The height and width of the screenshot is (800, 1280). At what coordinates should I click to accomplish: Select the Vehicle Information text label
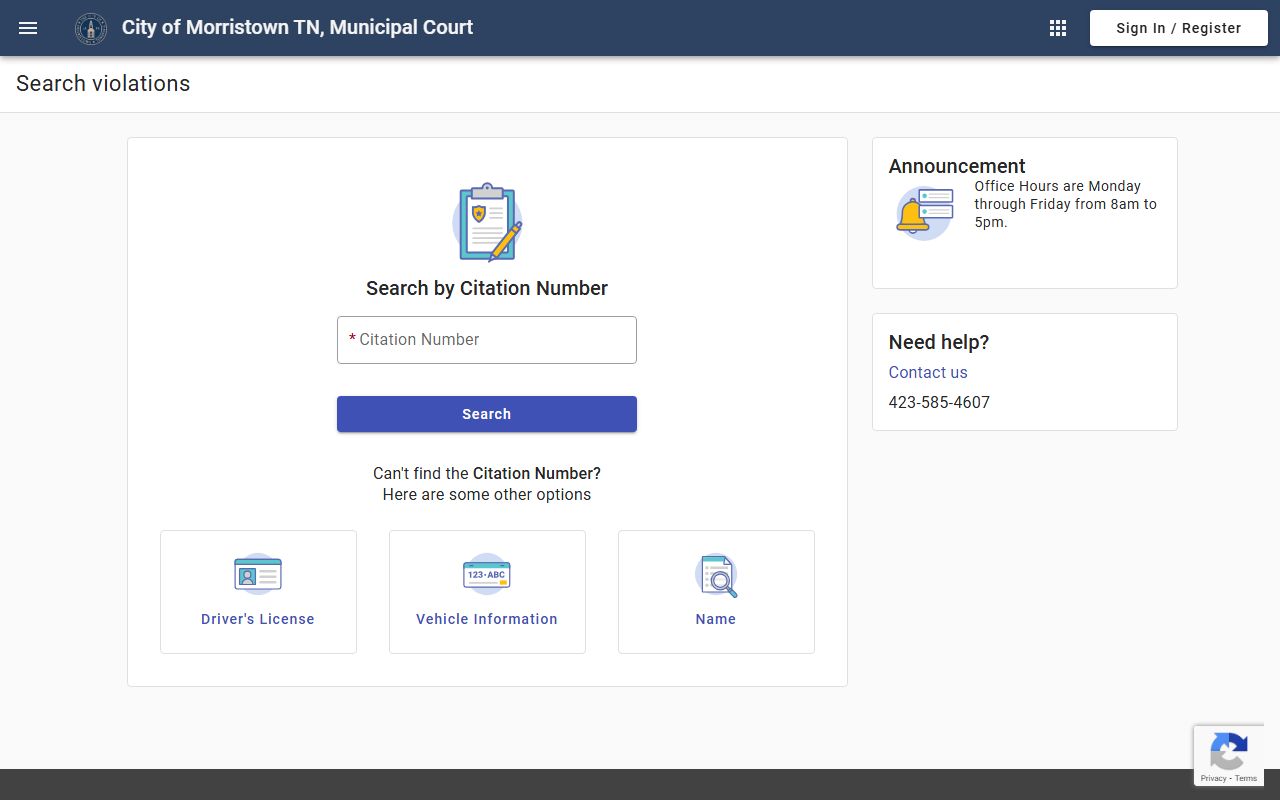[487, 619]
